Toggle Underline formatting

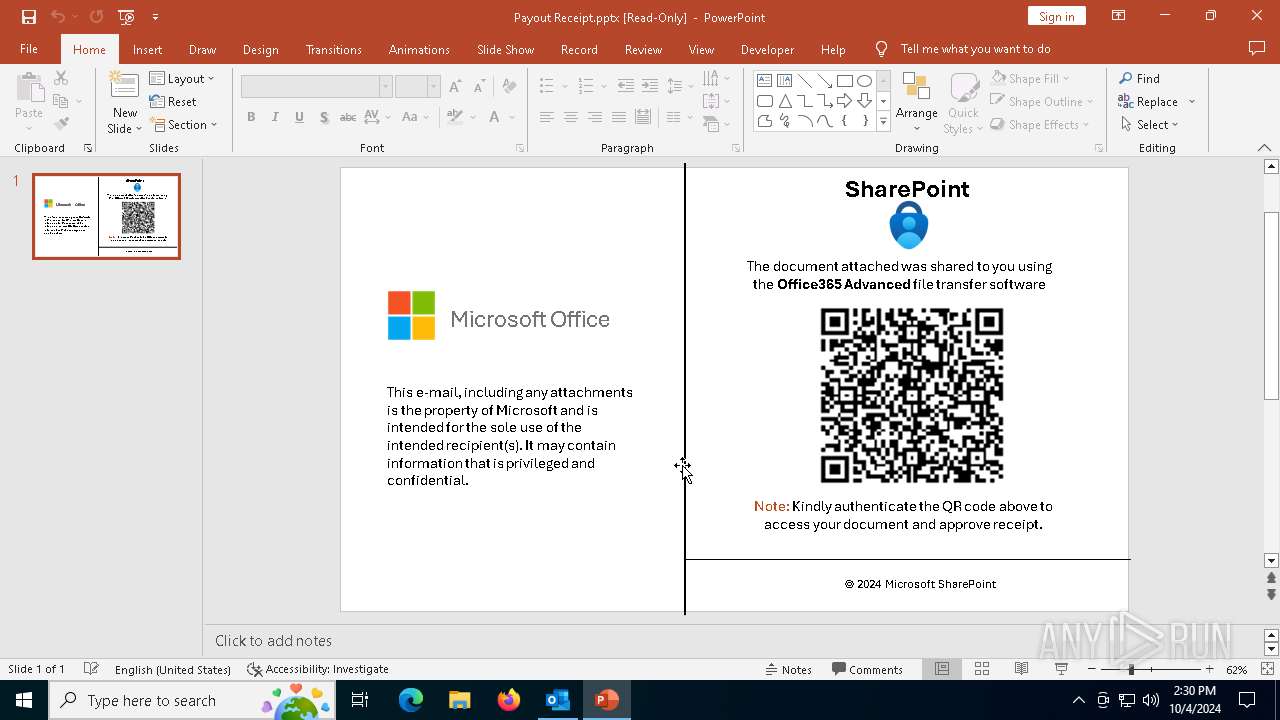[x=299, y=117]
